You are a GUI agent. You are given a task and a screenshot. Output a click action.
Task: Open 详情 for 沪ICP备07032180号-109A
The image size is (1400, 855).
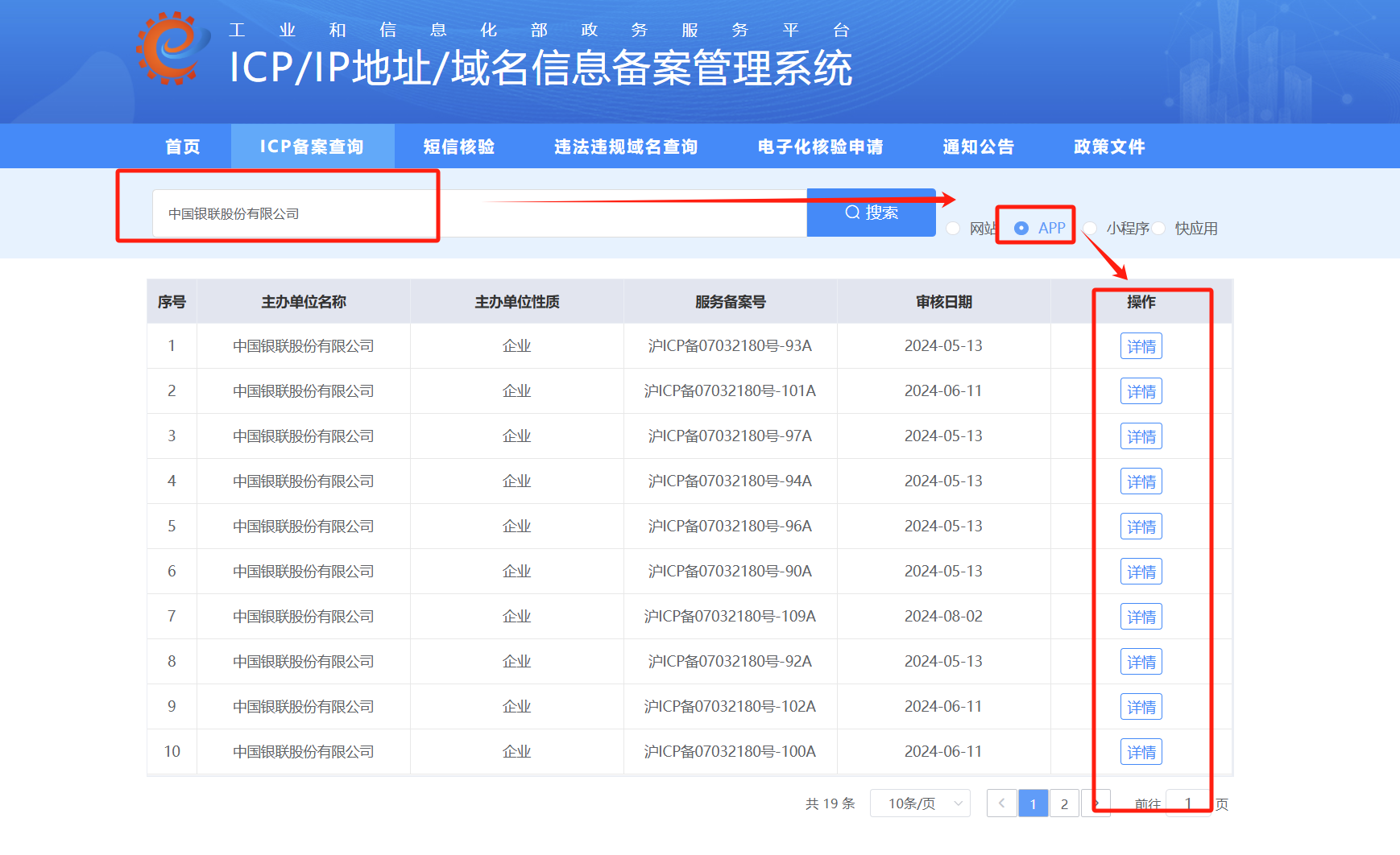(1141, 617)
